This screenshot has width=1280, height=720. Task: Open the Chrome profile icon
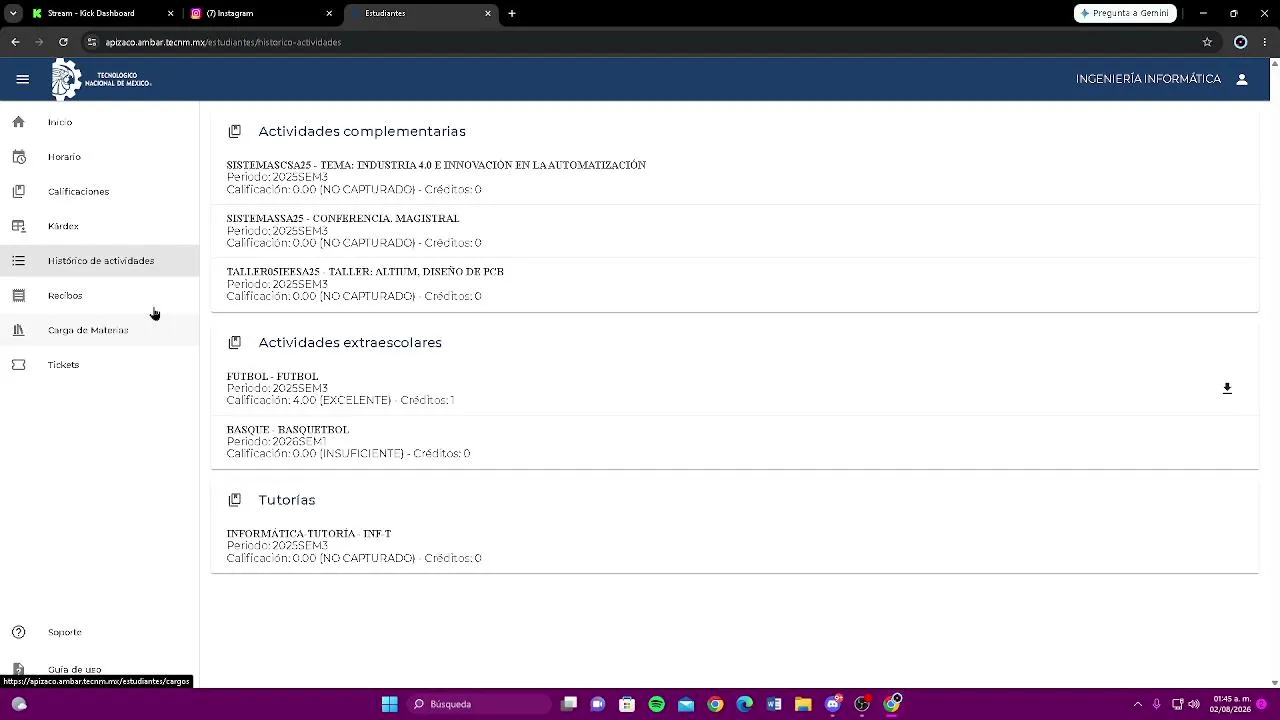click(x=1241, y=42)
